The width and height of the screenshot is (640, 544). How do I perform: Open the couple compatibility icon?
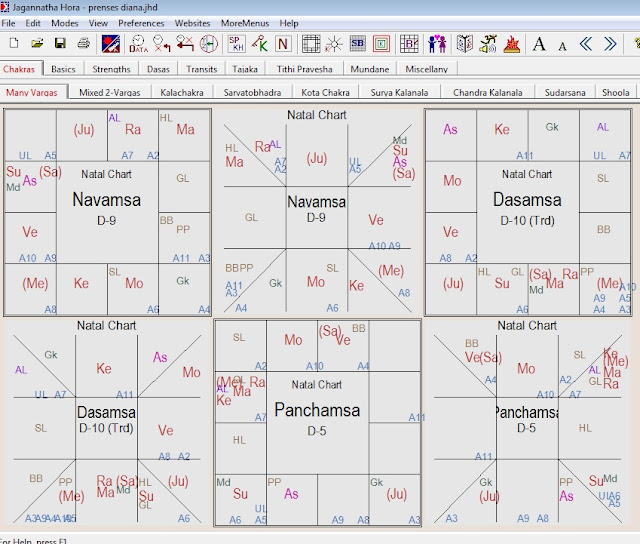437,44
